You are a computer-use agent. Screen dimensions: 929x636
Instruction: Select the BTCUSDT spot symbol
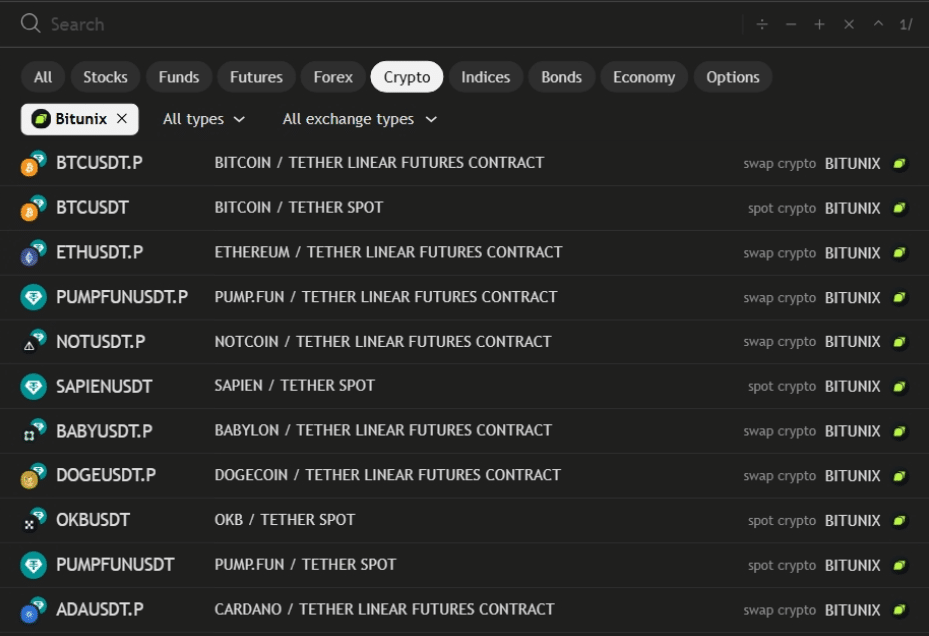pyautogui.click(x=464, y=208)
